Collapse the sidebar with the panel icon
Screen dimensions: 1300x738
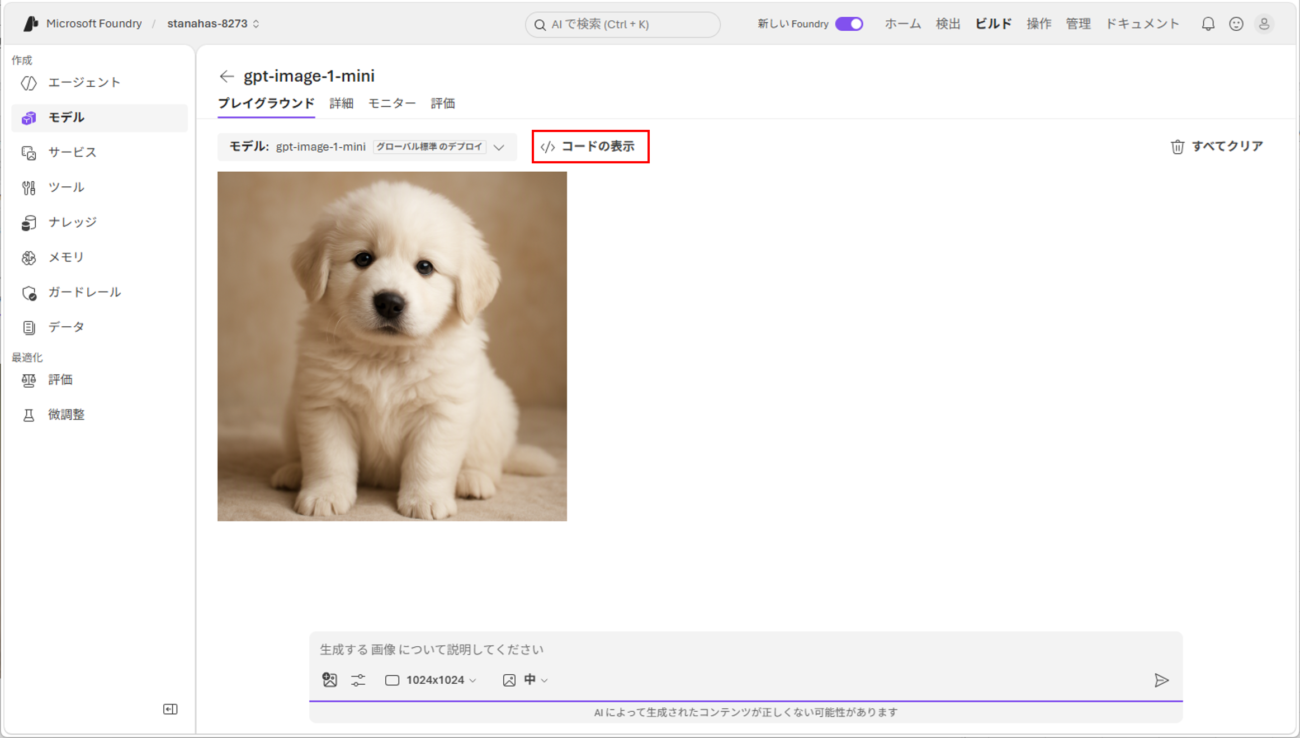[x=170, y=709]
